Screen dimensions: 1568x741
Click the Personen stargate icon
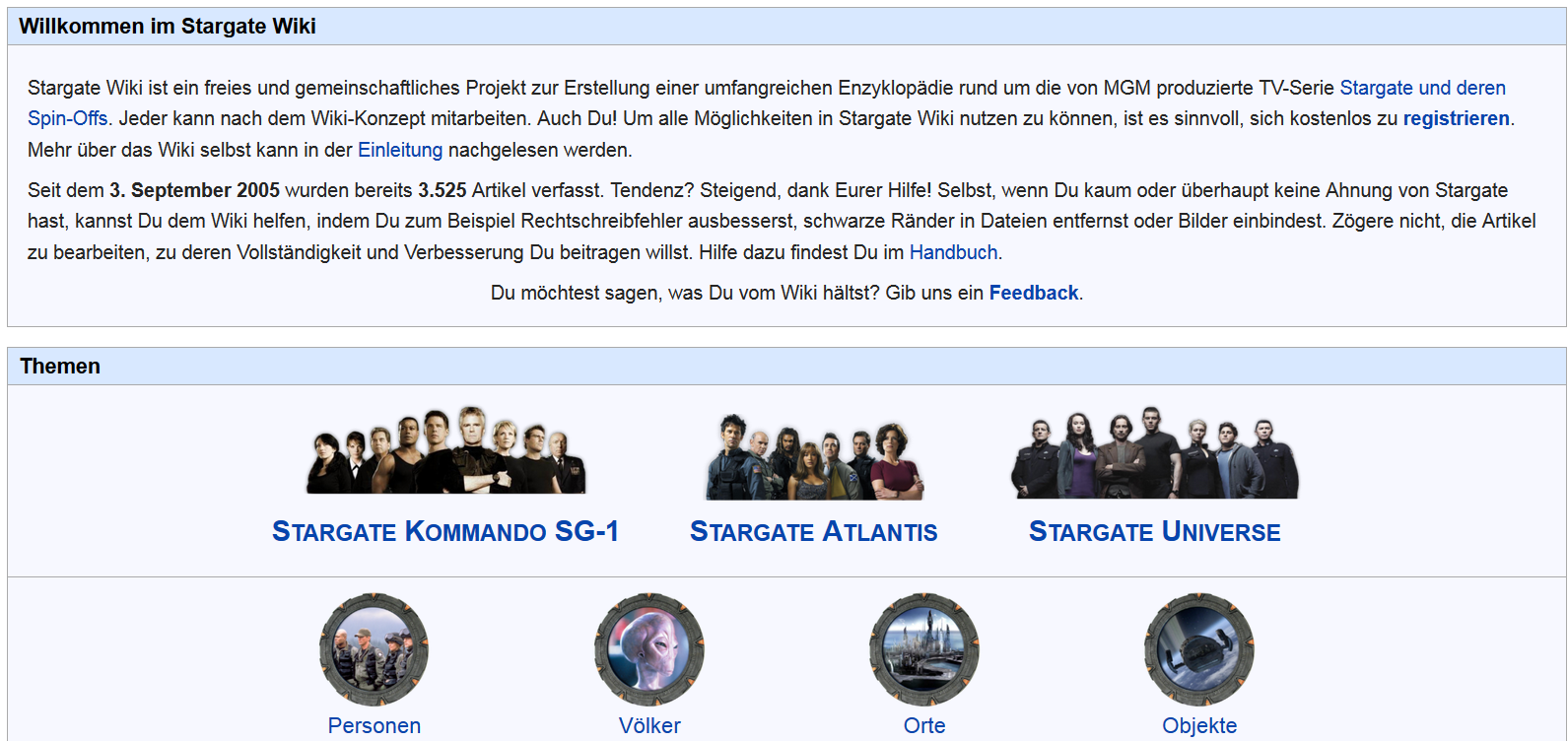click(x=375, y=649)
